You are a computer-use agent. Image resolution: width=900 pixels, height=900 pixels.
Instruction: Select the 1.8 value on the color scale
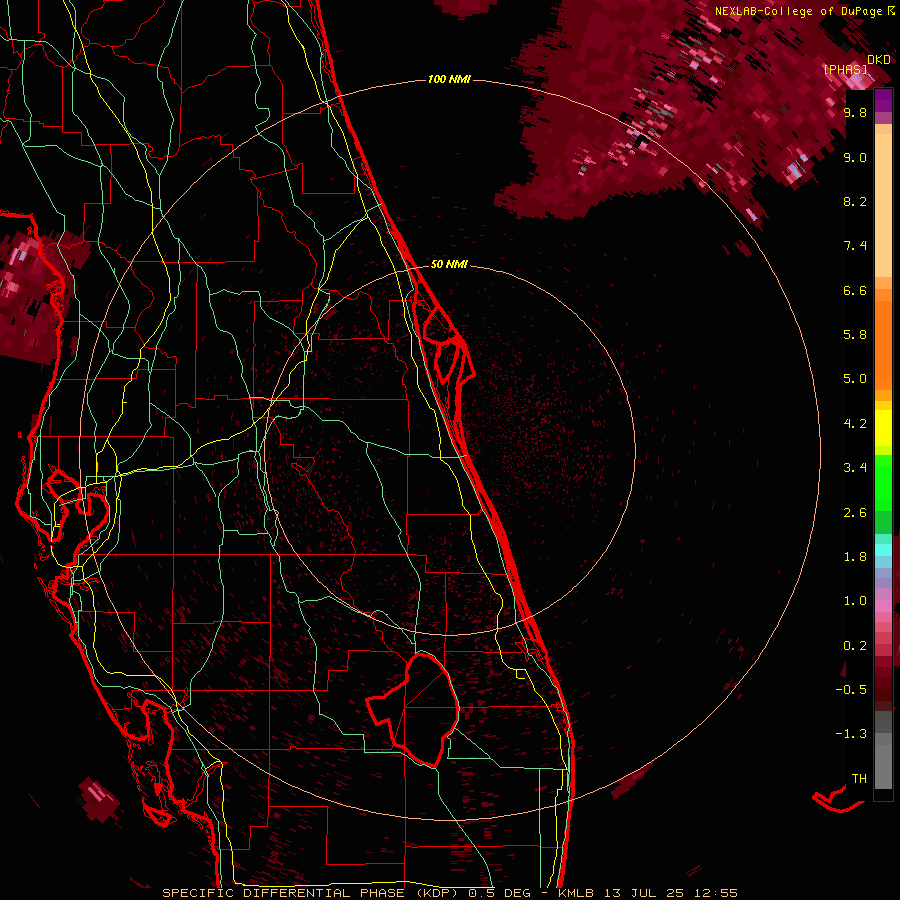(x=855, y=557)
